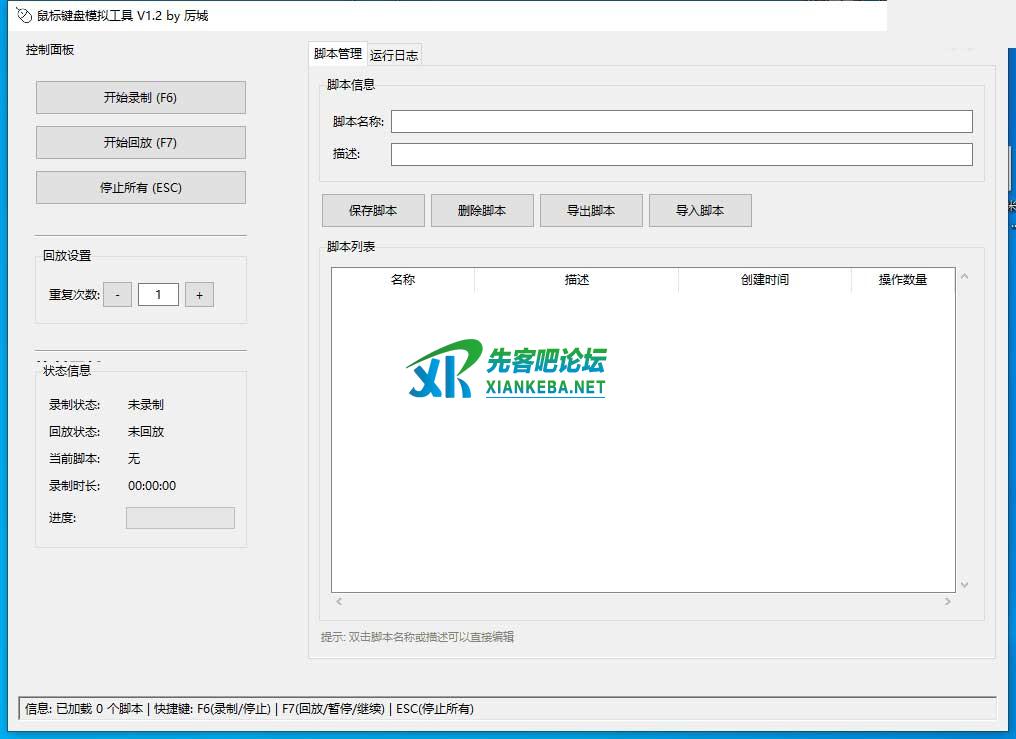
Task: Click 停止所有 (ESC) to stop everything
Action: click(140, 188)
